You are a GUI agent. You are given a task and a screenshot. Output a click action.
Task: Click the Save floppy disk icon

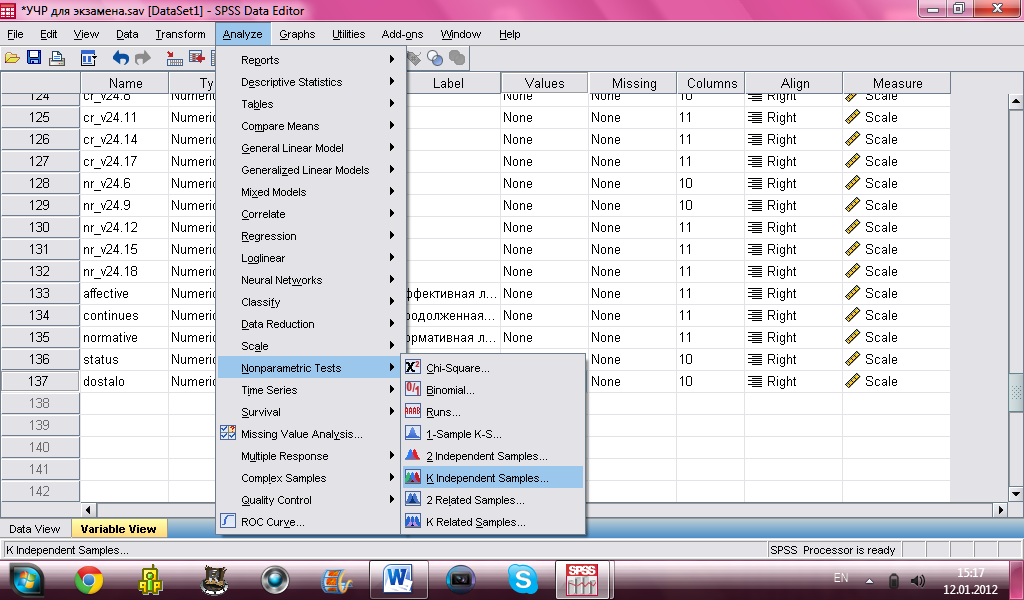[34, 59]
